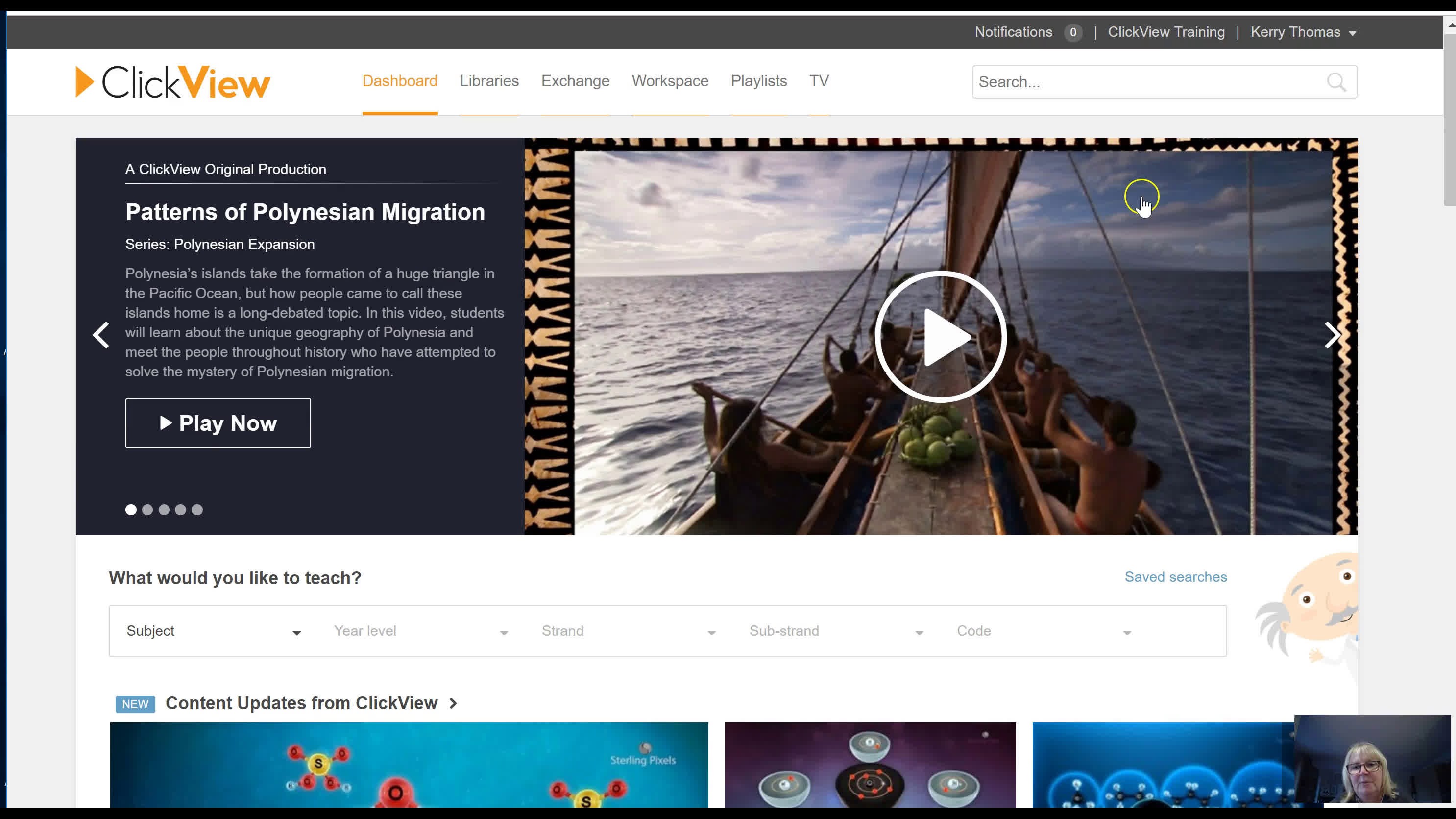The width and height of the screenshot is (1456, 819).
Task: Open the Exchange tab
Action: pyautogui.click(x=575, y=81)
